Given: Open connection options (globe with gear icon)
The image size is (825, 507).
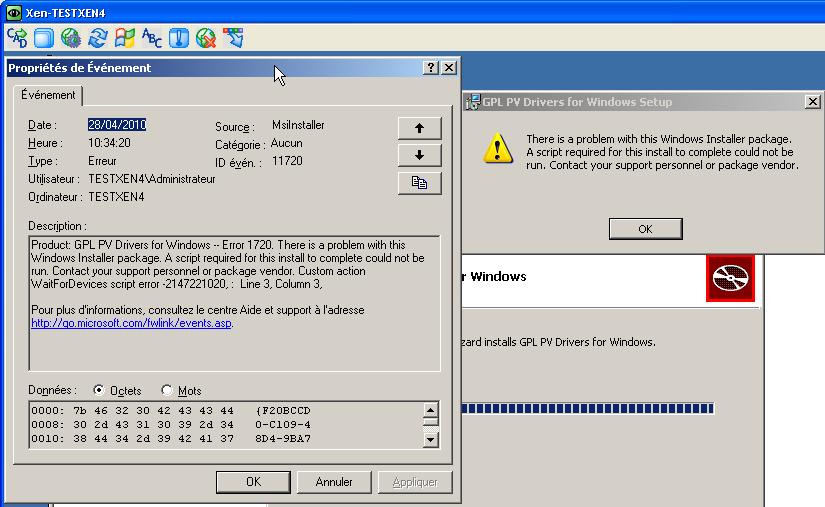Looking at the screenshot, I should 71,38.
